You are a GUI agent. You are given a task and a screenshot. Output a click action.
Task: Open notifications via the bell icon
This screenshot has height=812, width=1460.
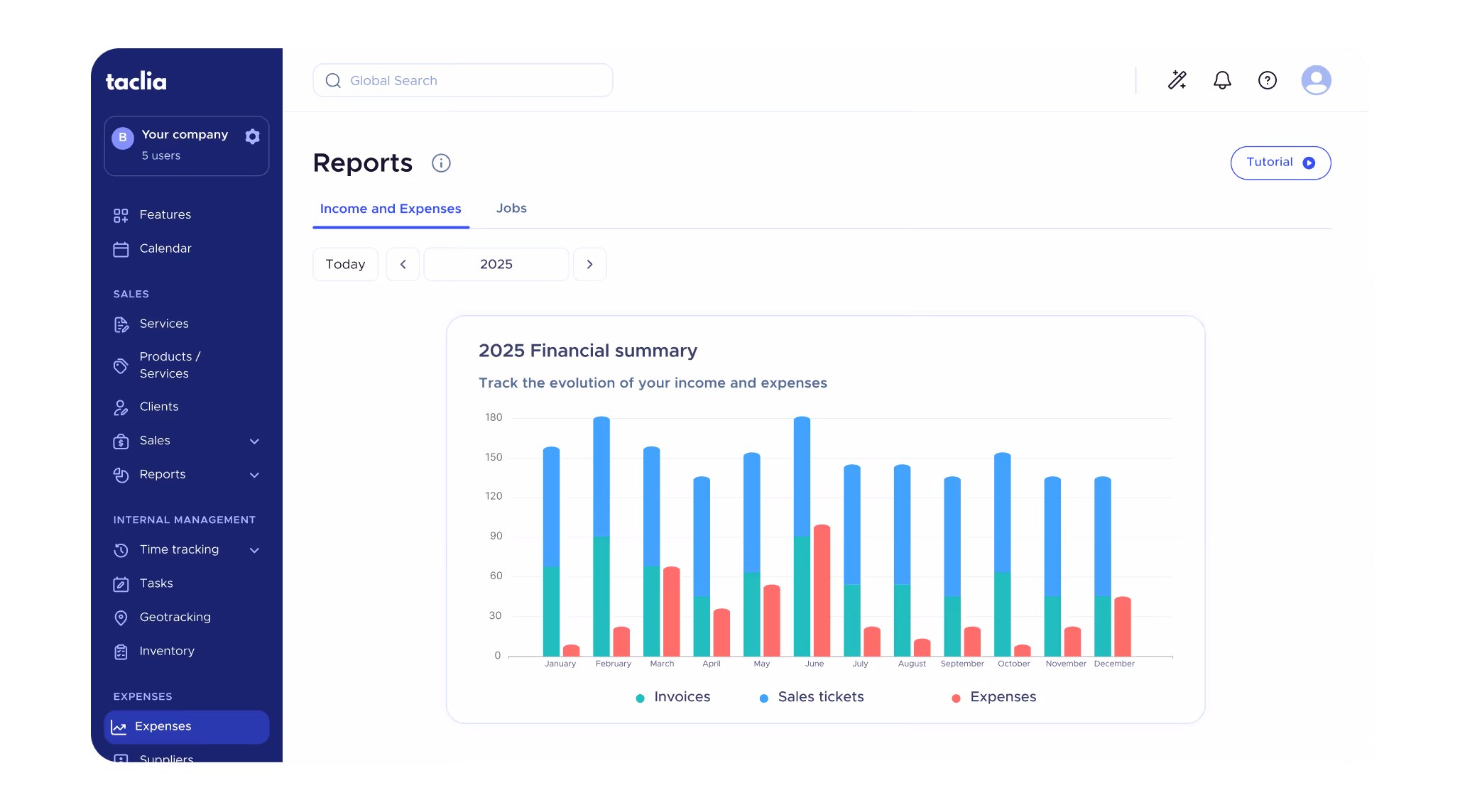click(1222, 80)
